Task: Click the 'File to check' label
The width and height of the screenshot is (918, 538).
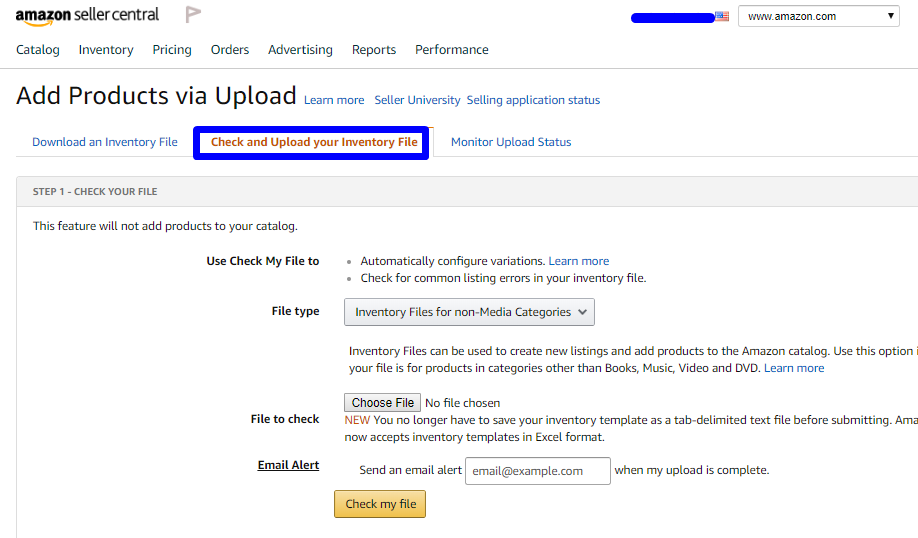Action: coord(285,419)
